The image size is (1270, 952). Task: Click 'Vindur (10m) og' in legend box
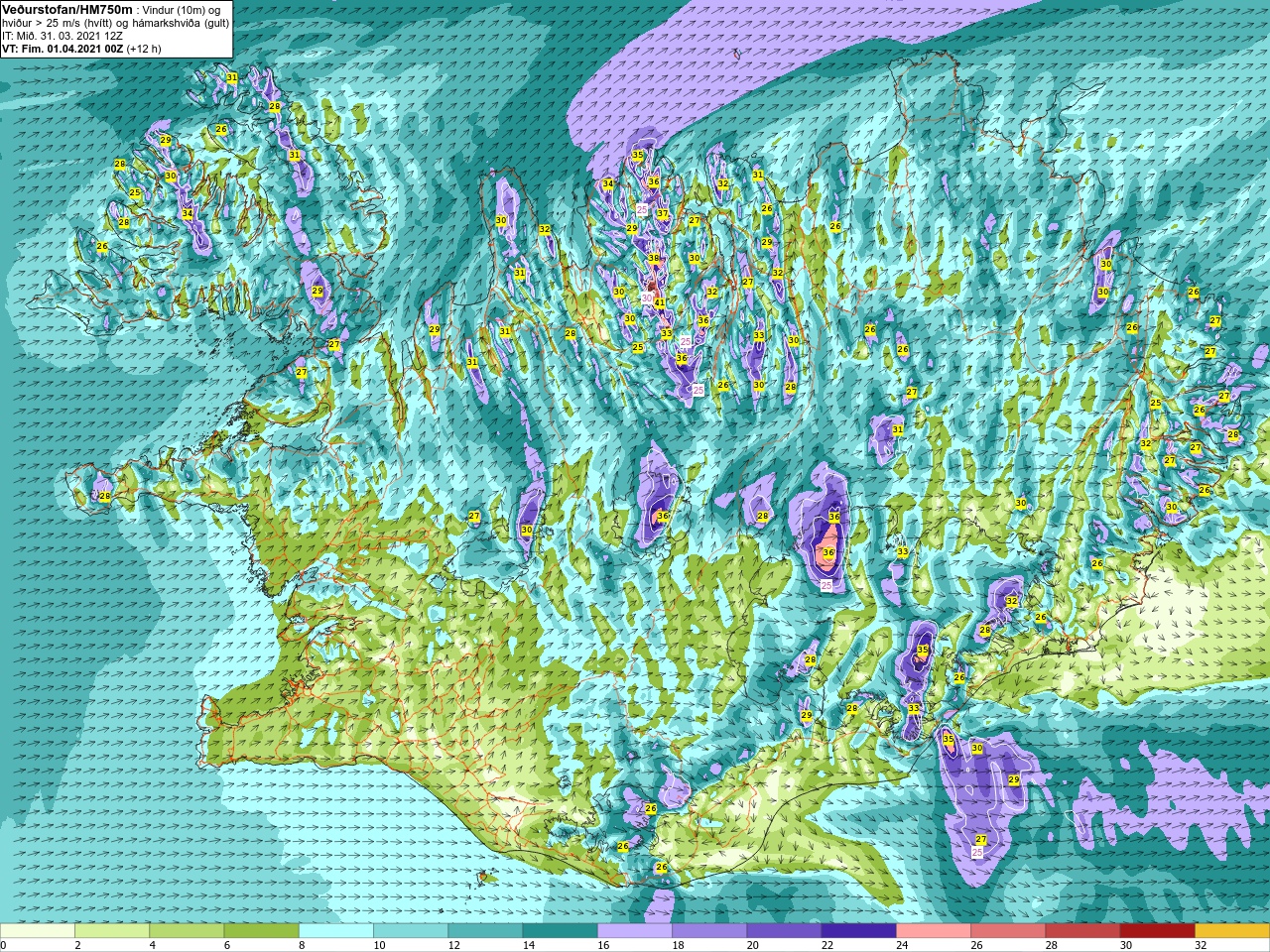coord(182,10)
